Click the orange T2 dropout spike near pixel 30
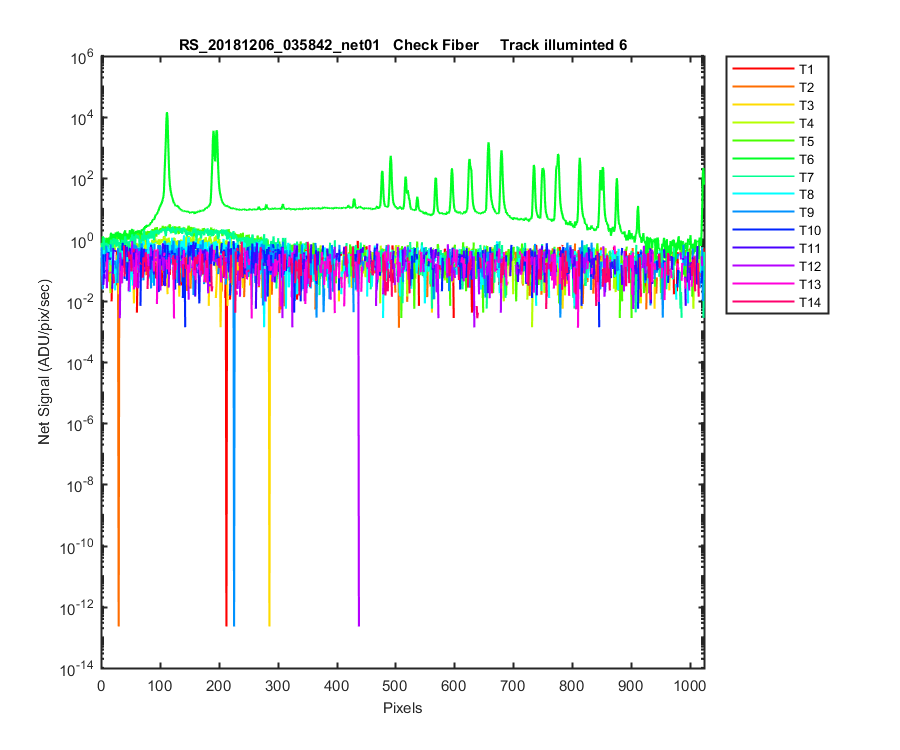Screen dimensions: 900x750 click(x=119, y=459)
